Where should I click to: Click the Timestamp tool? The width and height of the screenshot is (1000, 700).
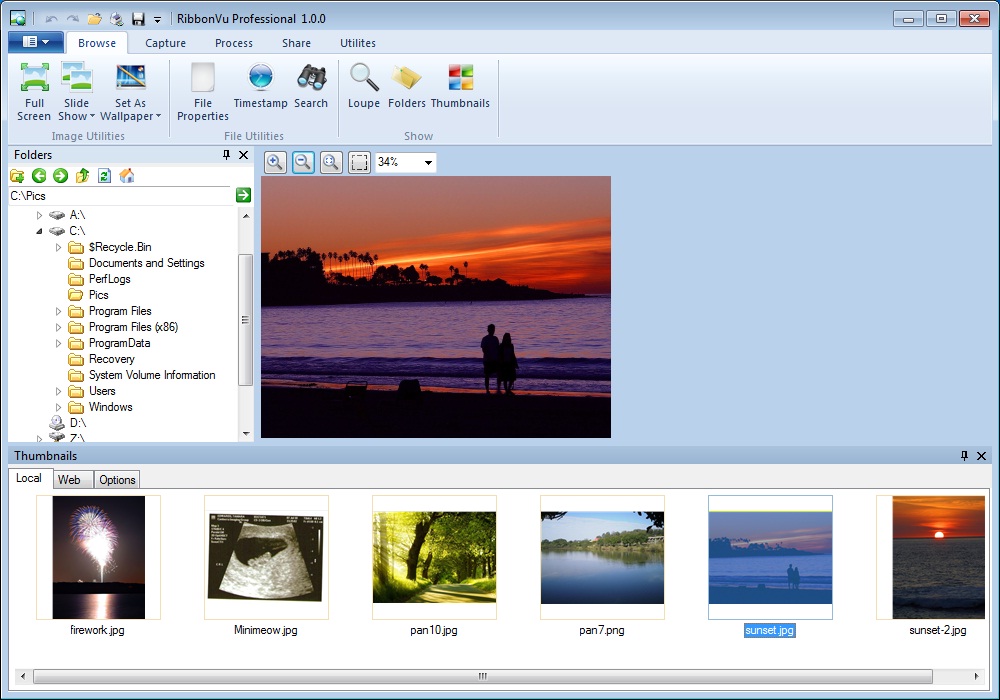[x=260, y=86]
